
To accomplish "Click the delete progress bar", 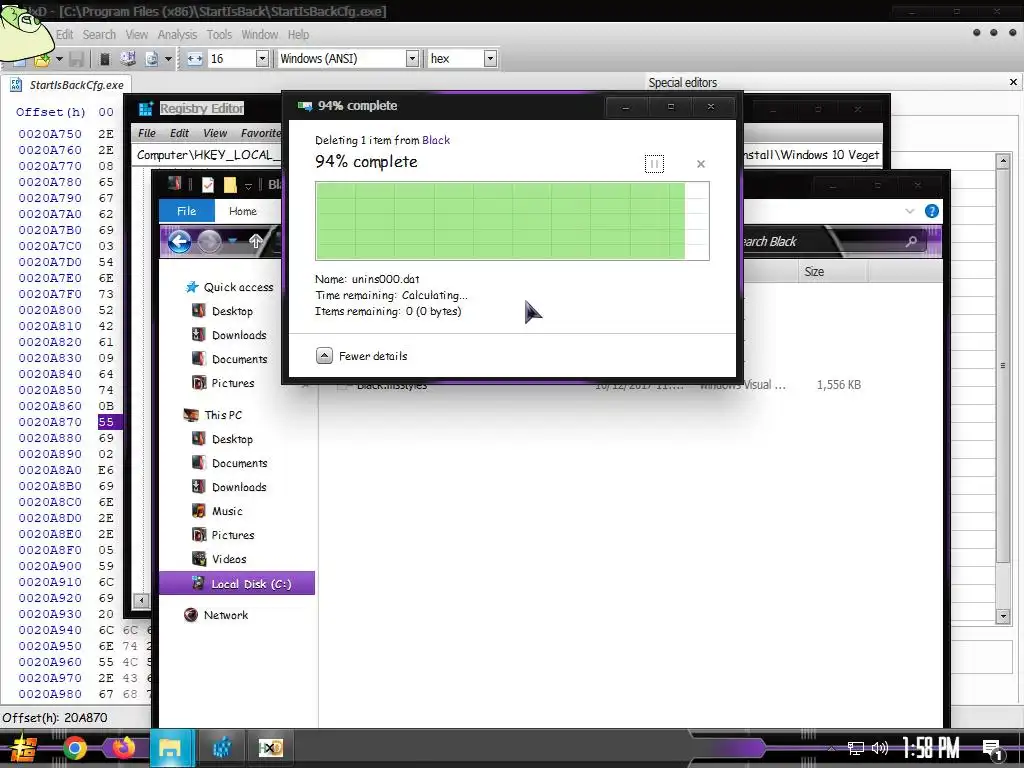I will pos(512,221).
